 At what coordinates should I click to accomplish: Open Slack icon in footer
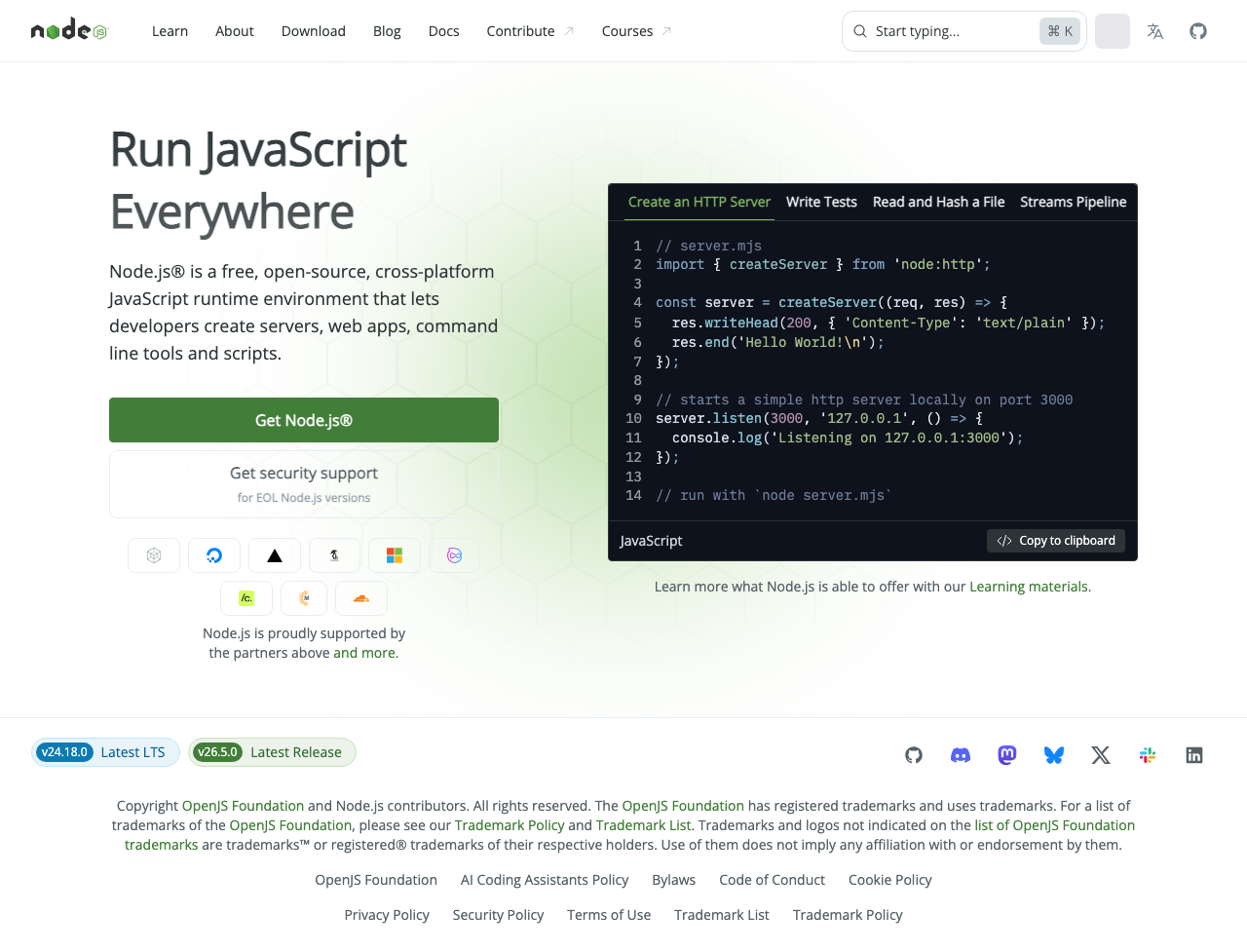coord(1148,755)
